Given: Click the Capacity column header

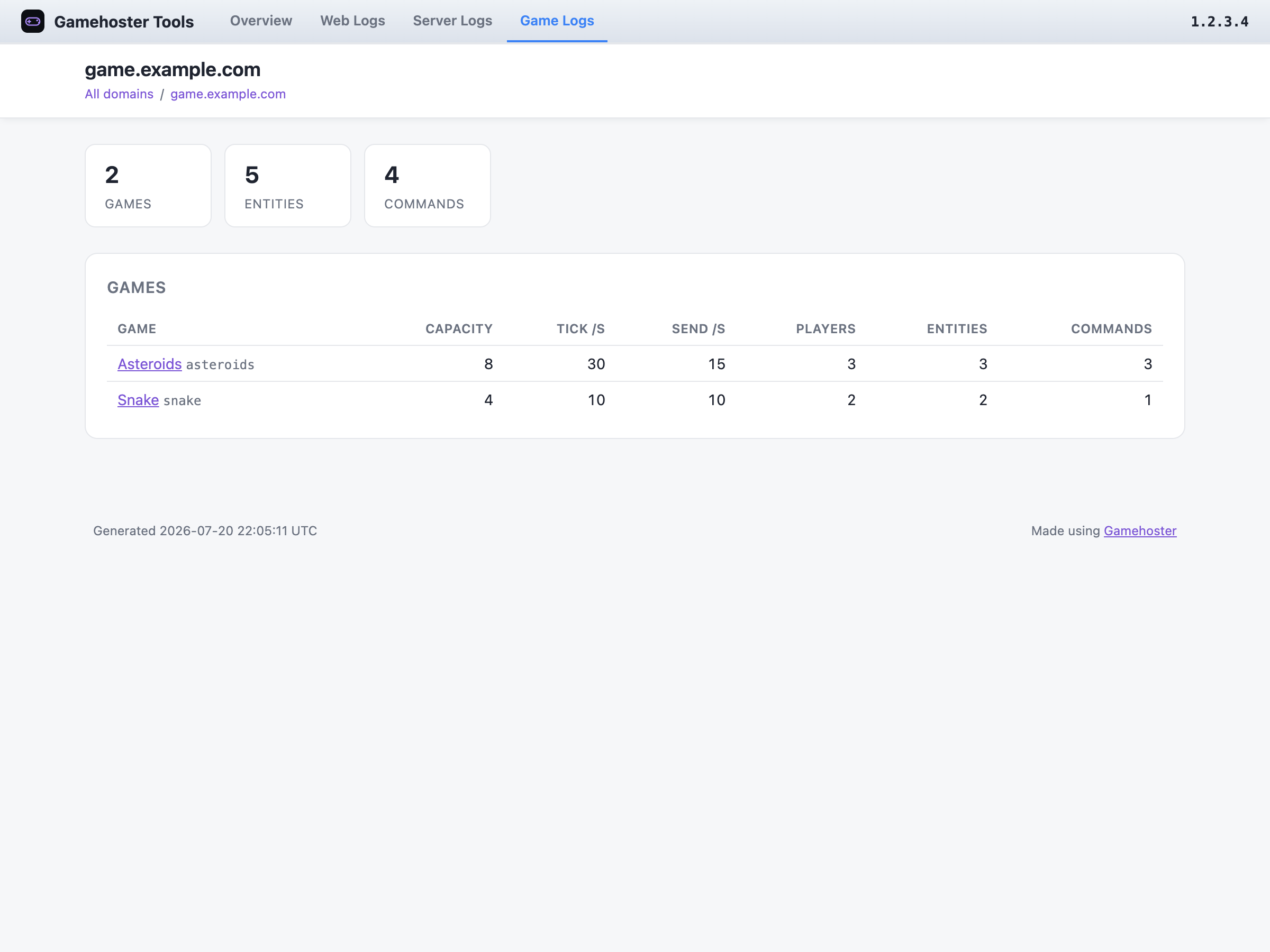Looking at the screenshot, I should click(x=459, y=329).
